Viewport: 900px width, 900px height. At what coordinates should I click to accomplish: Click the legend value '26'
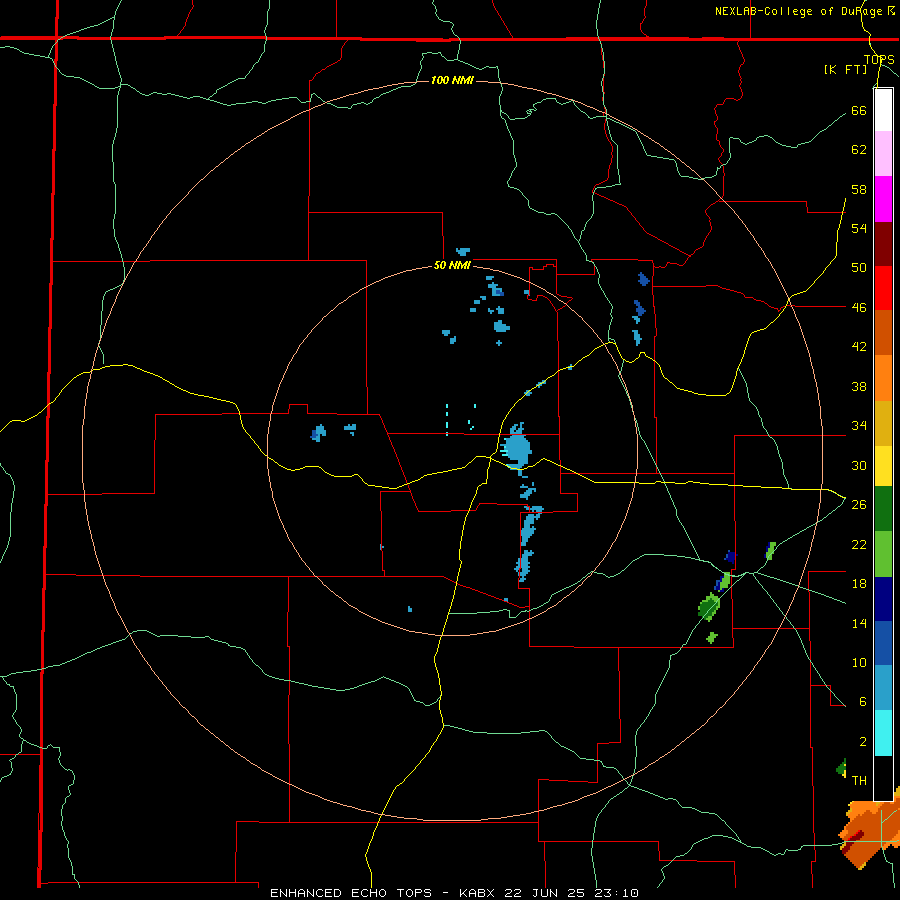pos(859,505)
